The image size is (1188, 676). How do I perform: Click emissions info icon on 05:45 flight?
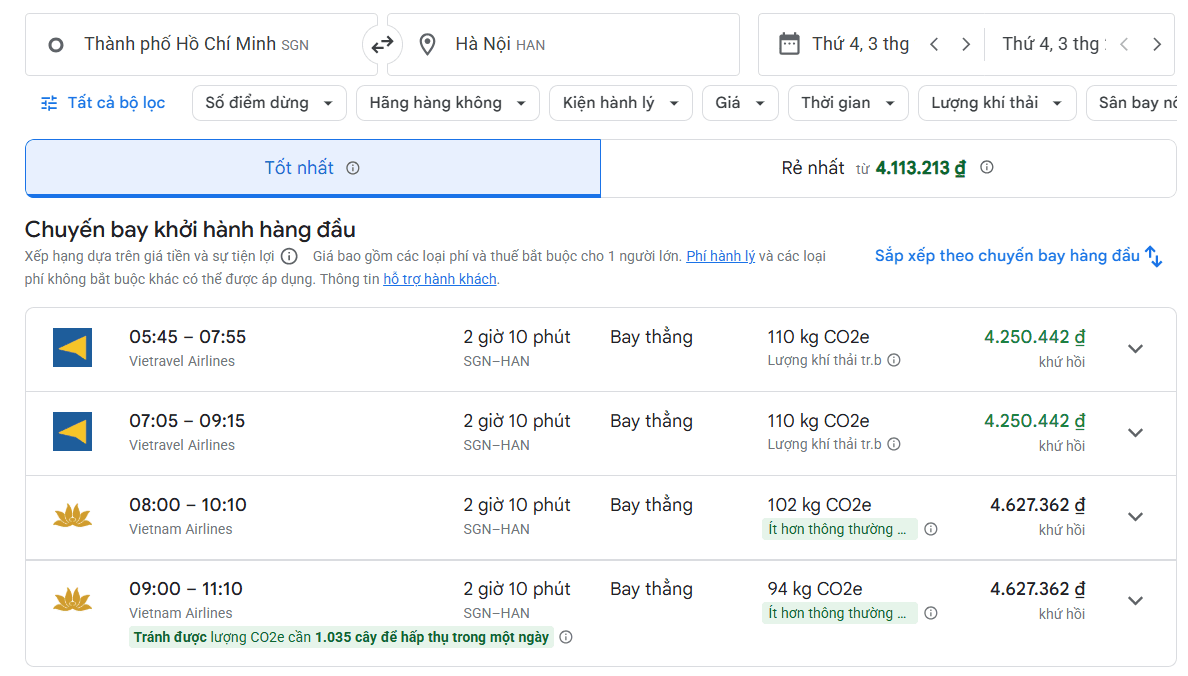coord(894,360)
